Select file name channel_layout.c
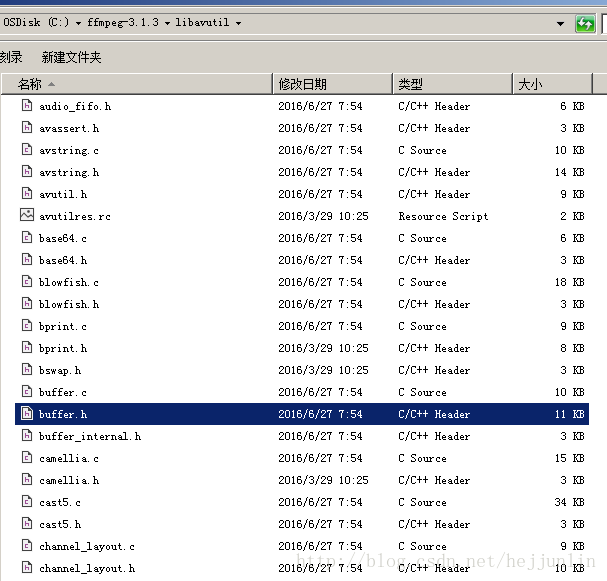Image resolution: width=607 pixels, height=581 pixels. pos(87,547)
